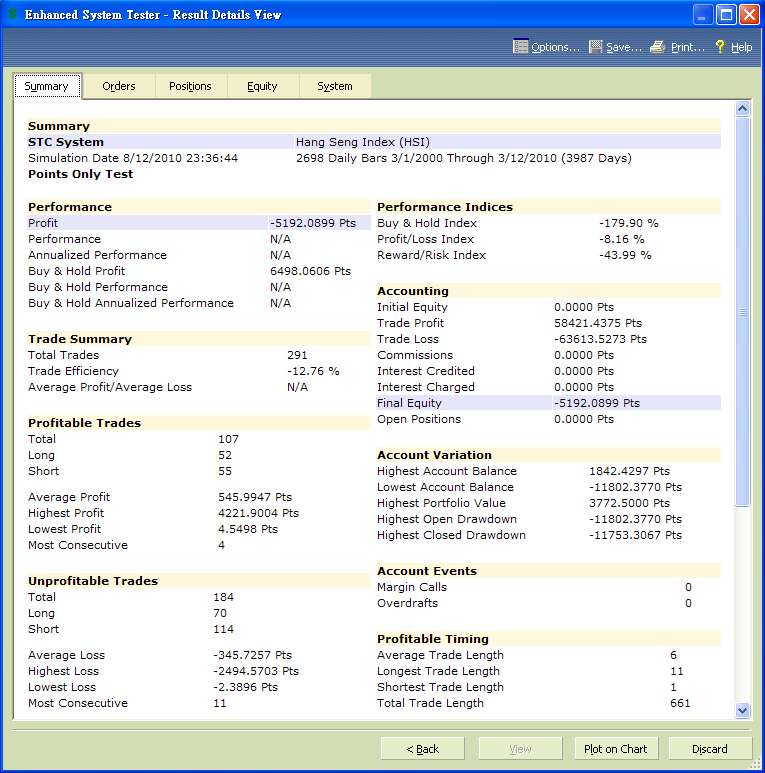Switch to the Positions tab
The image size is (765, 773).
click(190, 86)
